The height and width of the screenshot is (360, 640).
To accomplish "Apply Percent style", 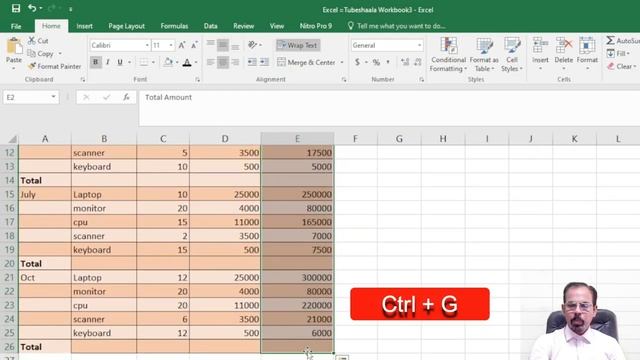I will [376, 62].
